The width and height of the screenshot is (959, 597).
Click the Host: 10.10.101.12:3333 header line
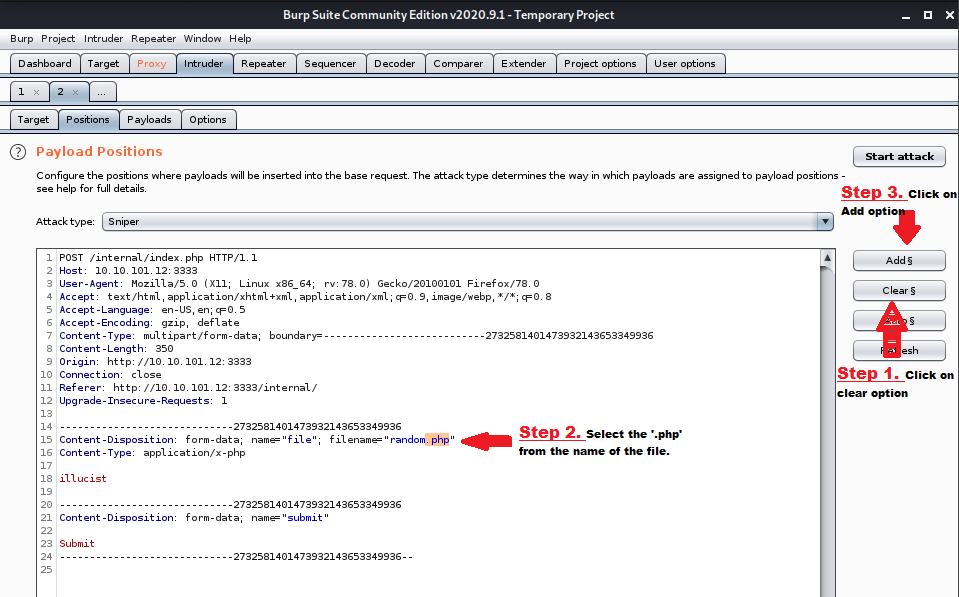tap(128, 270)
